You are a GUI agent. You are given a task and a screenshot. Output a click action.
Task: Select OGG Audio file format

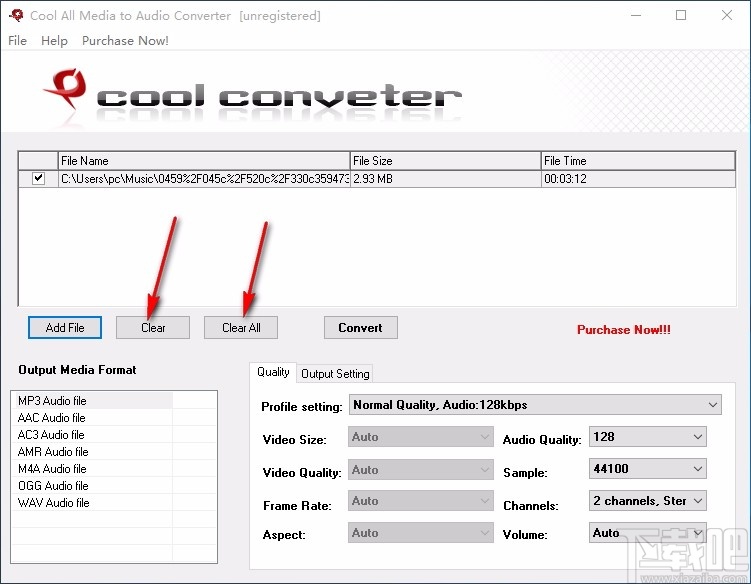coord(93,486)
